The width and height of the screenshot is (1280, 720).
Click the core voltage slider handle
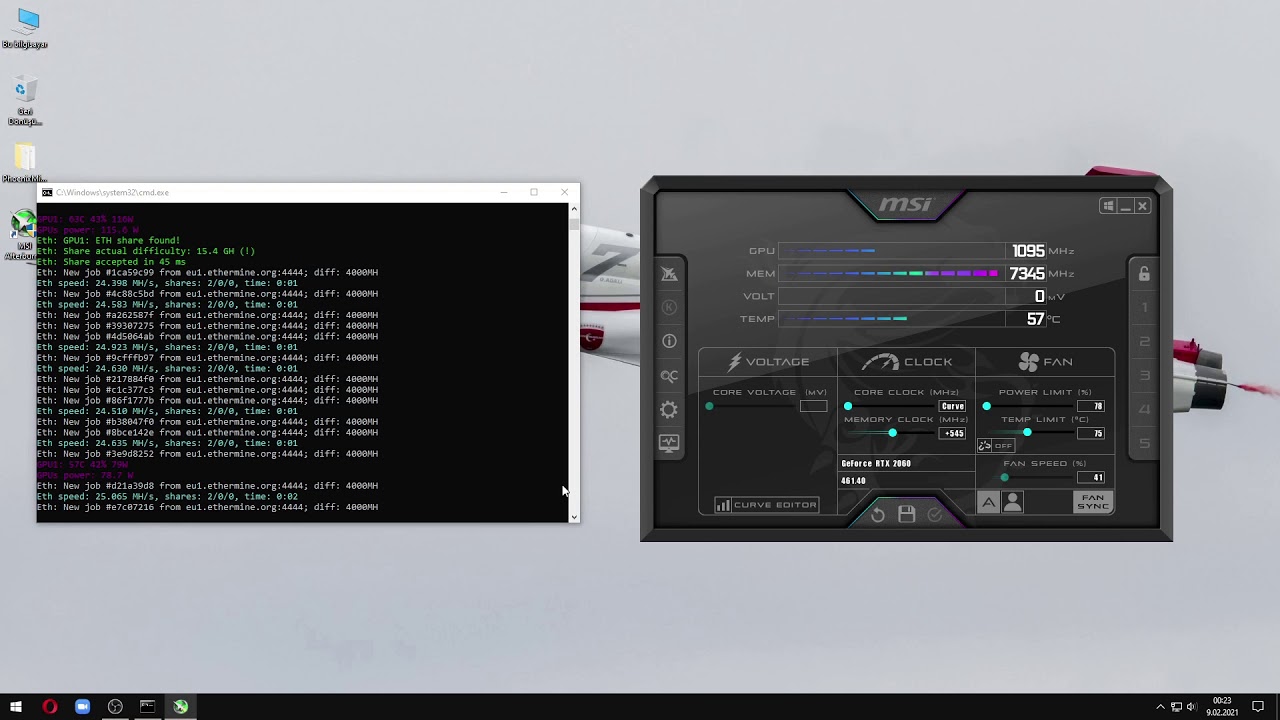coord(709,406)
